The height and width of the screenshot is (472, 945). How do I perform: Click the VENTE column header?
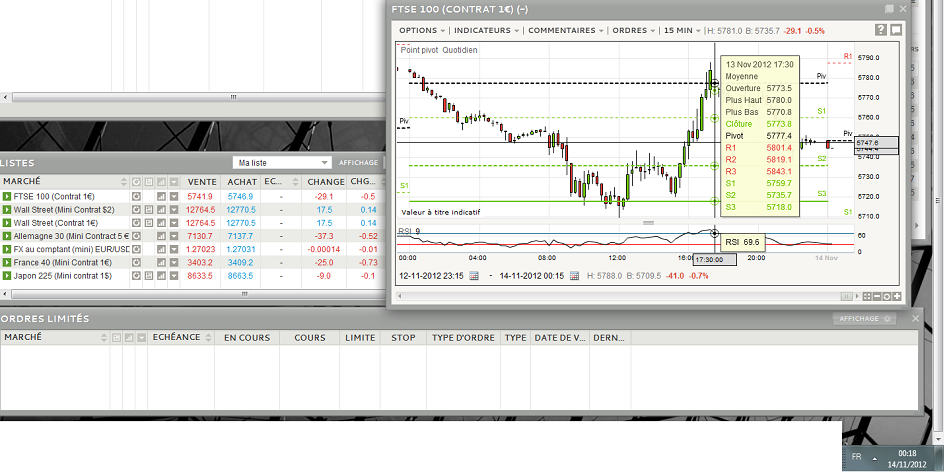pyautogui.click(x=202, y=181)
